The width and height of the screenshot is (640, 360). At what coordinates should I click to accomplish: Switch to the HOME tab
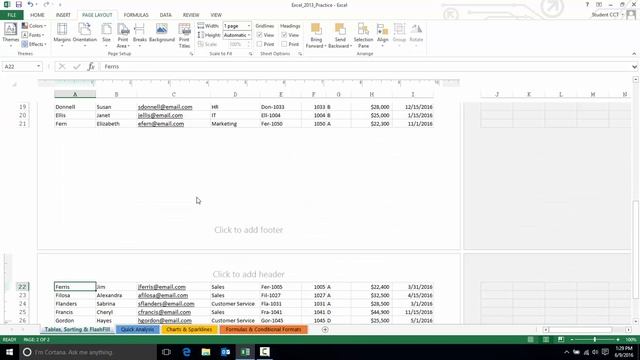(x=37, y=15)
